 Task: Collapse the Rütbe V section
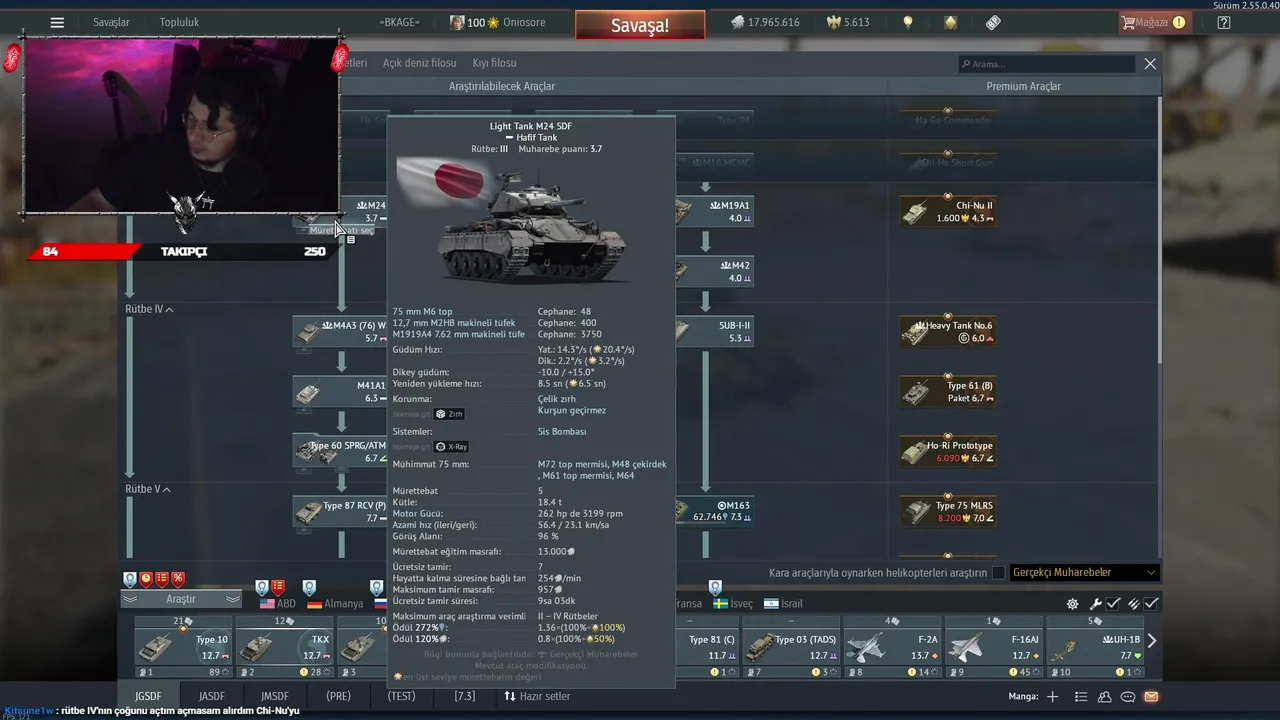click(x=148, y=490)
